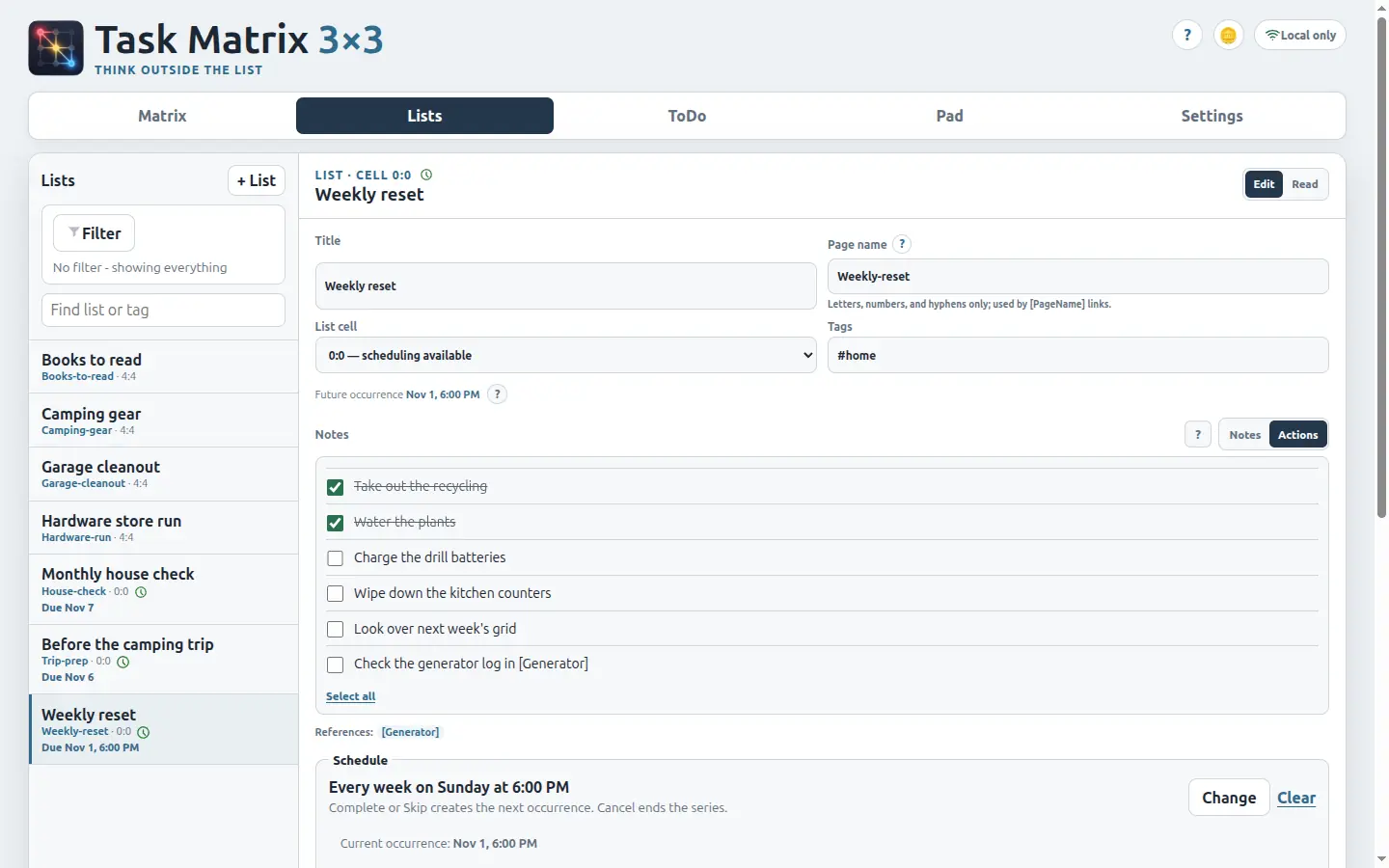Image resolution: width=1389 pixels, height=868 pixels.
Task: Open the help question mark in the header
Action: (x=1187, y=36)
